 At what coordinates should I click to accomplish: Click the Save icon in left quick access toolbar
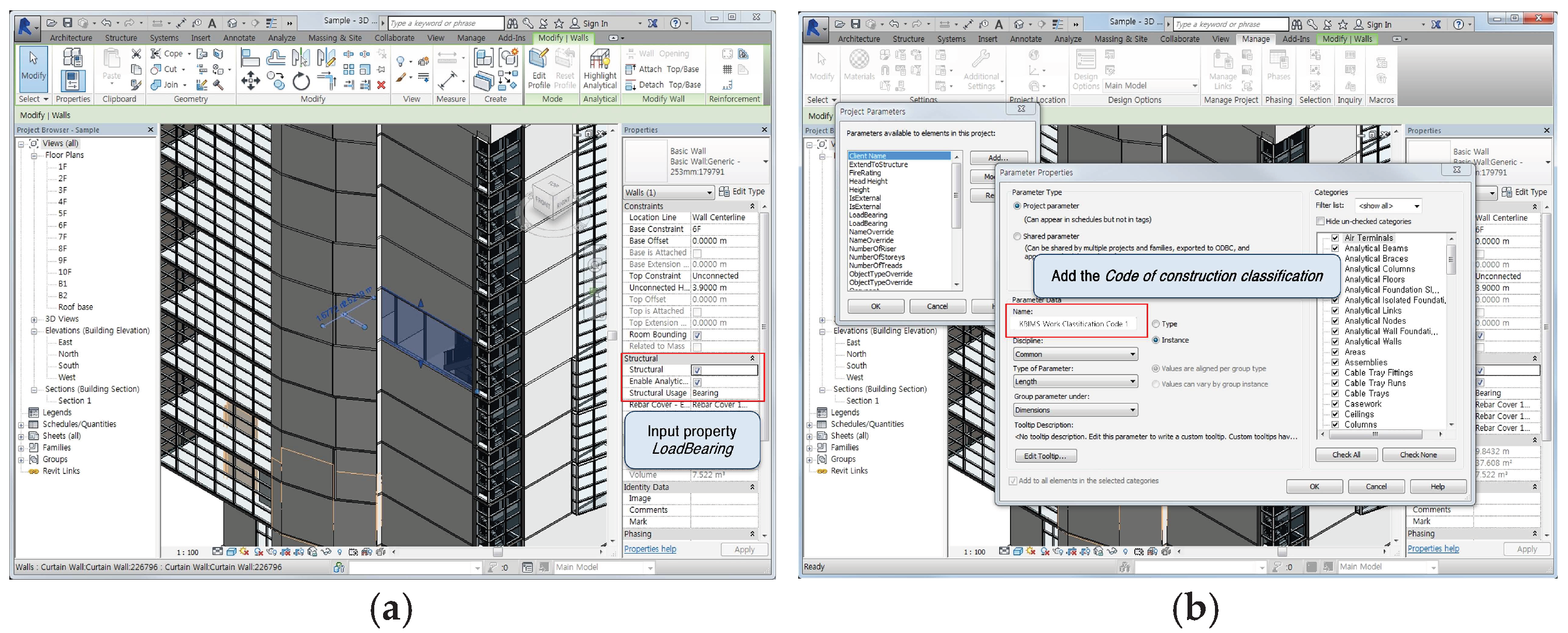pos(68,23)
